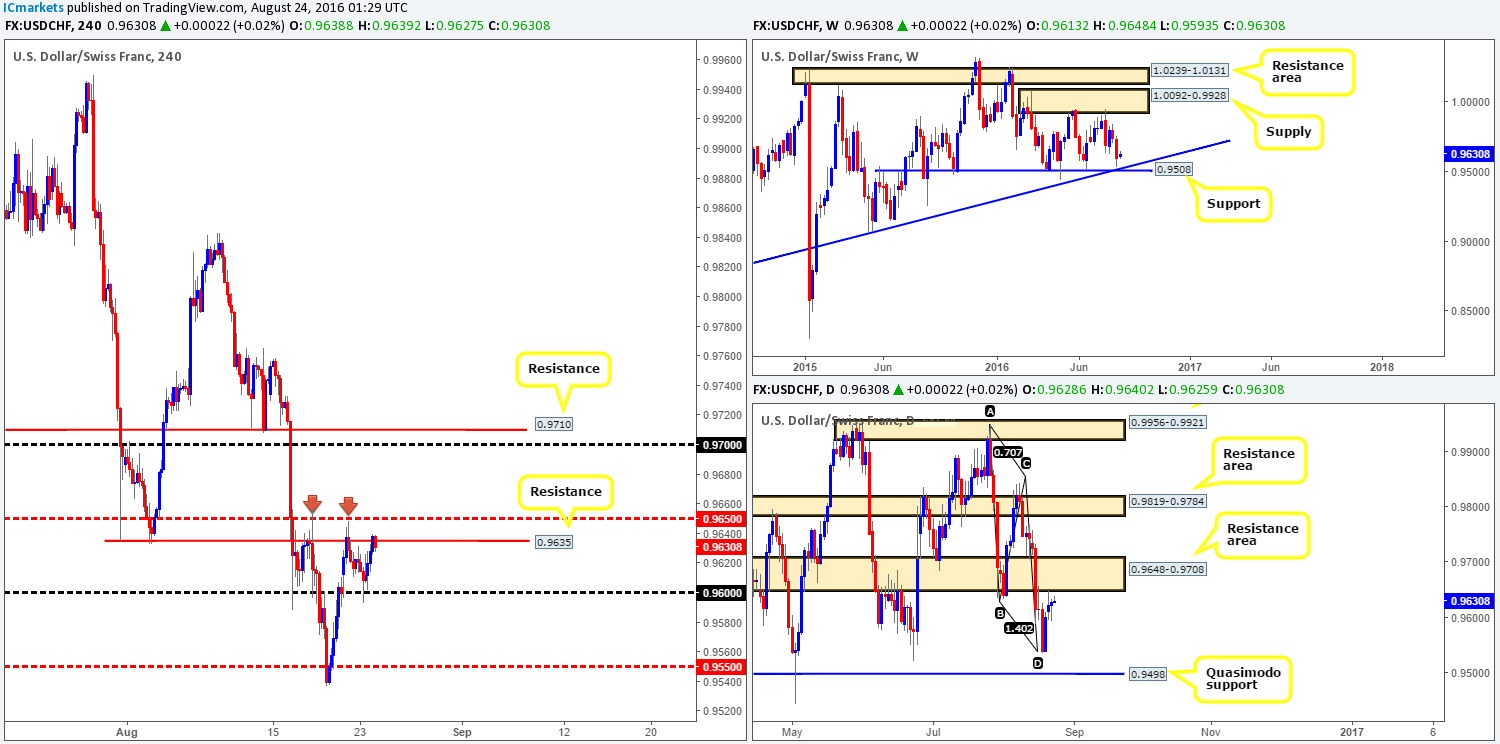
Task: Click the 1.00000 value on weekly price axis
Action: click(1471, 101)
